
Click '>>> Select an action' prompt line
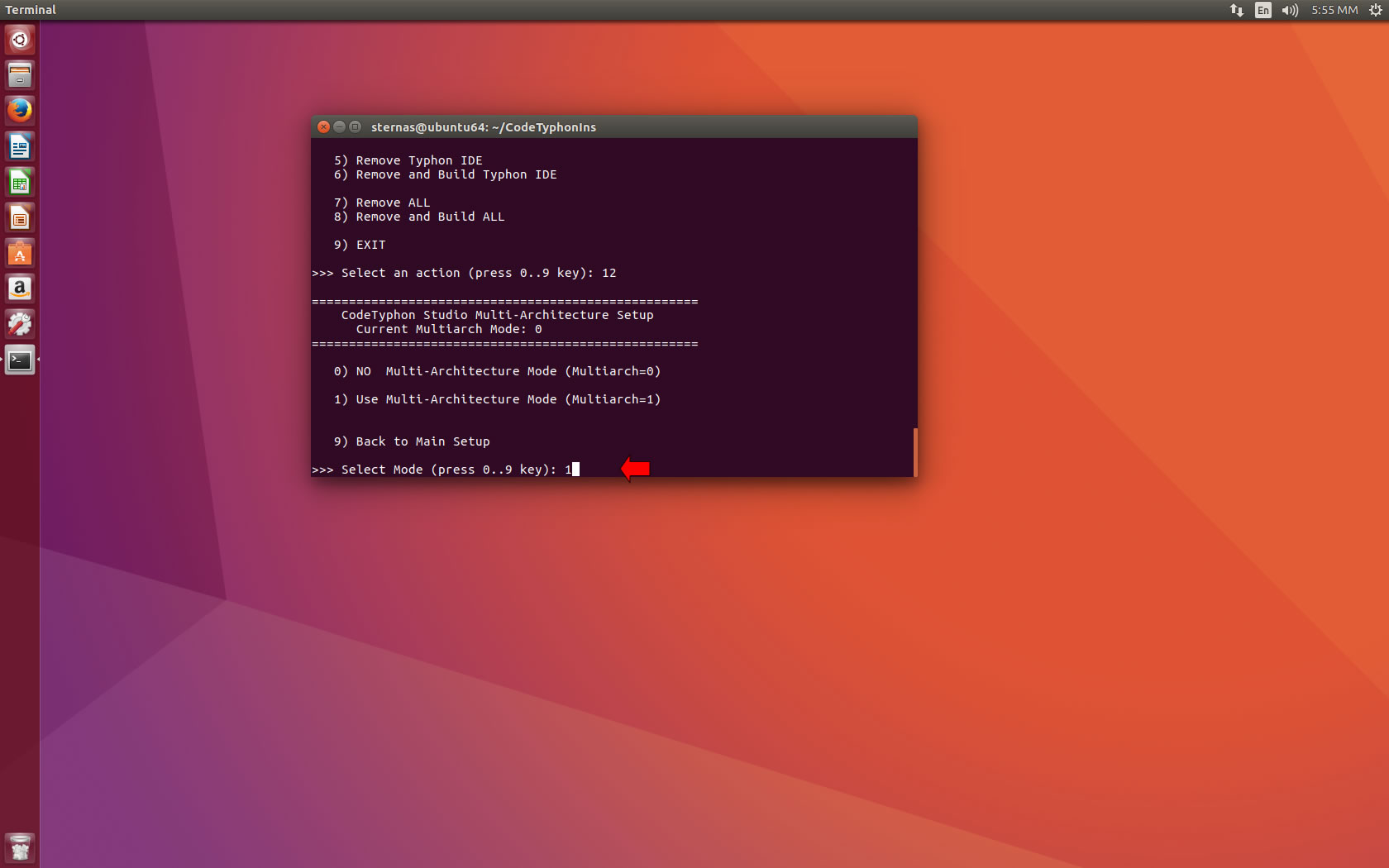[x=464, y=273]
